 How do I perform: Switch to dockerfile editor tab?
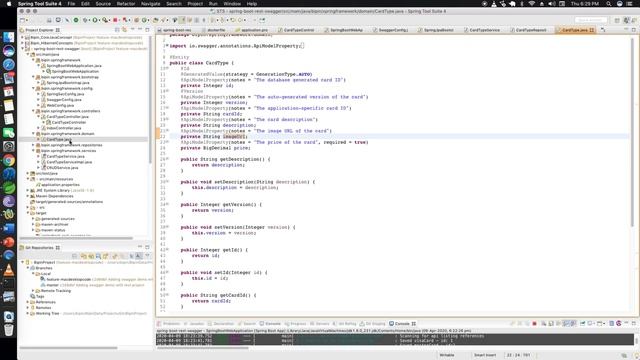216,30
